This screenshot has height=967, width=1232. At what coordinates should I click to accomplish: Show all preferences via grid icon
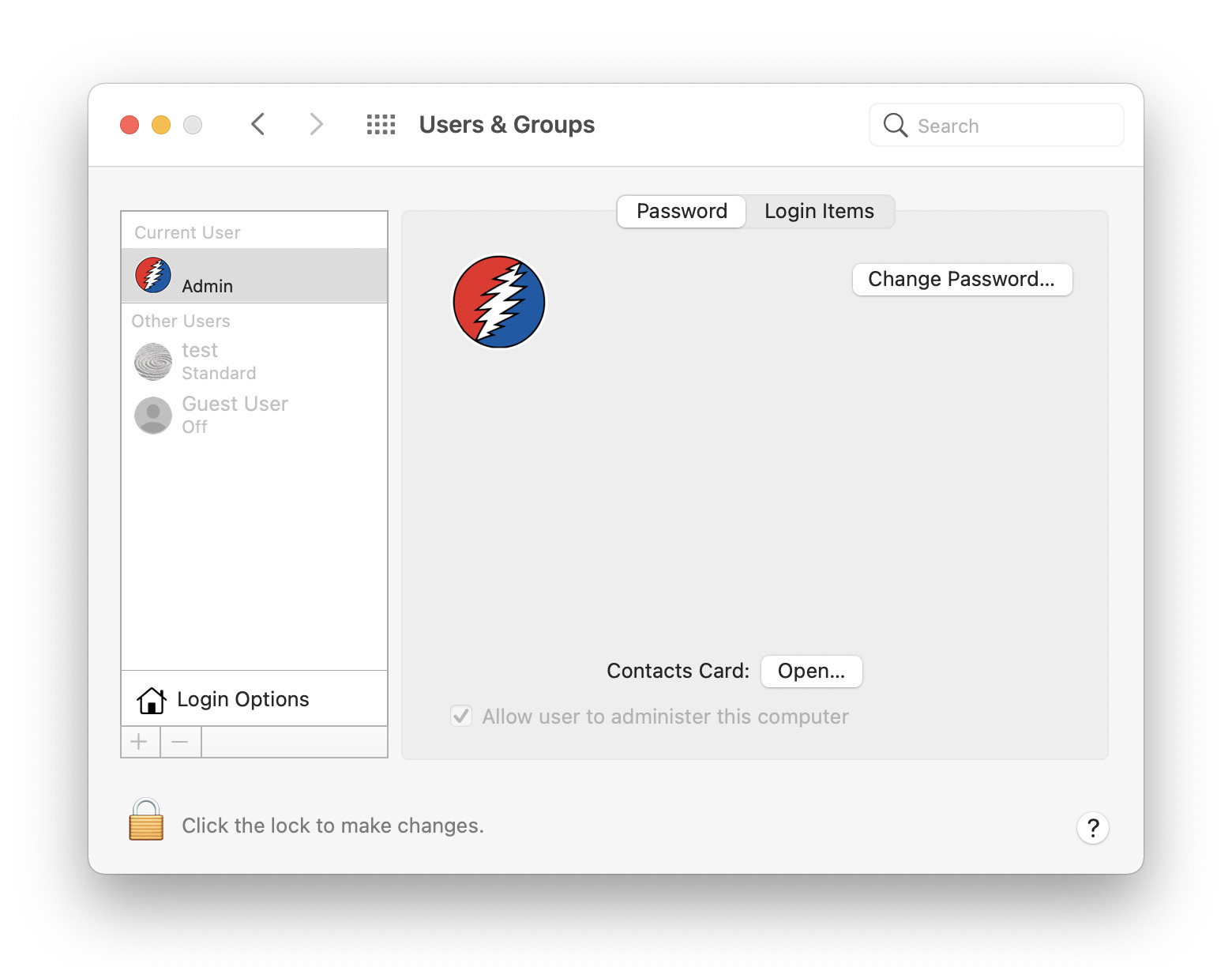click(381, 124)
